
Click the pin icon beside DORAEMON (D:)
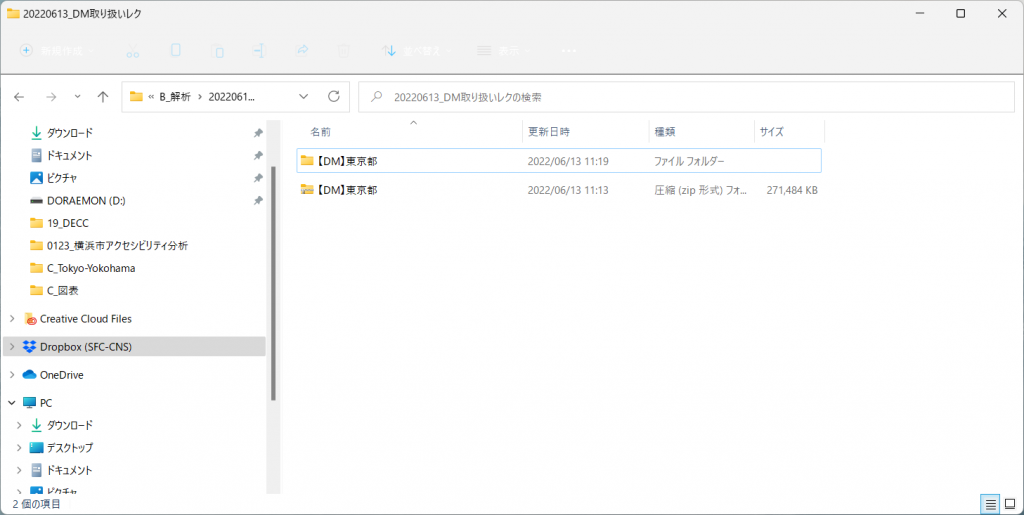click(x=258, y=200)
